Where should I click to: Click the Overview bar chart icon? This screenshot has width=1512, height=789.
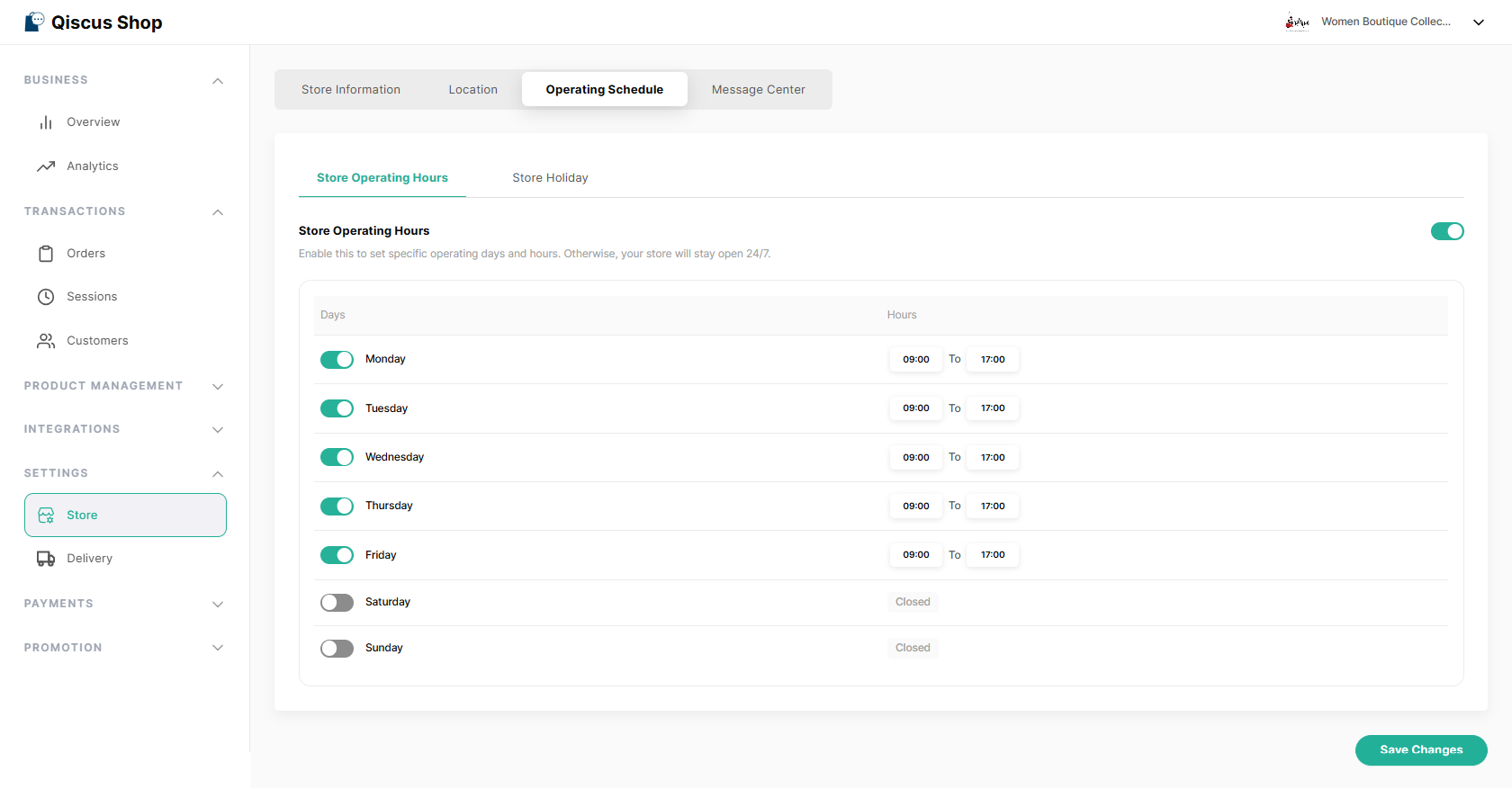[46, 122]
